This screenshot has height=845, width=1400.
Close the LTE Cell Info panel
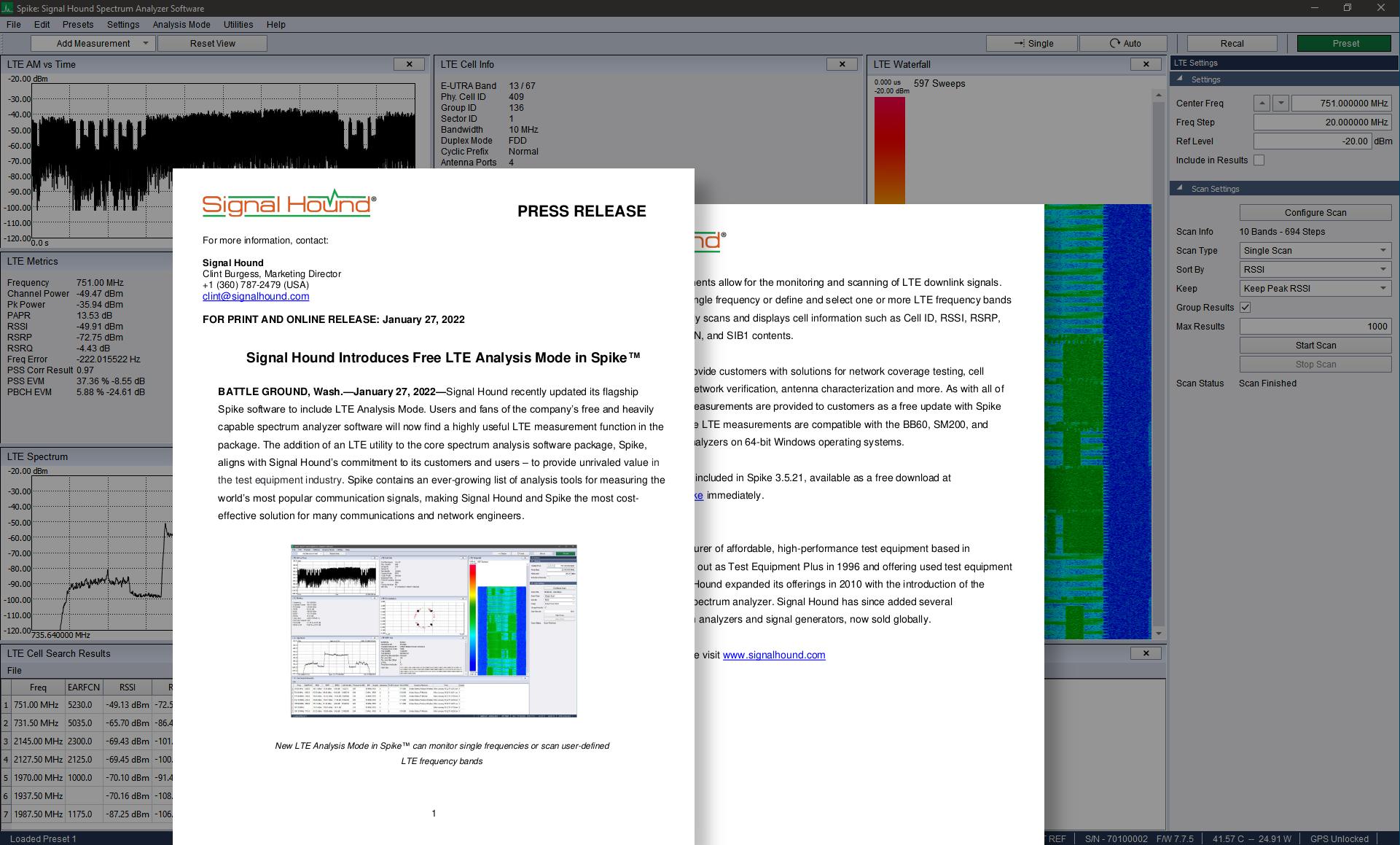coord(842,64)
